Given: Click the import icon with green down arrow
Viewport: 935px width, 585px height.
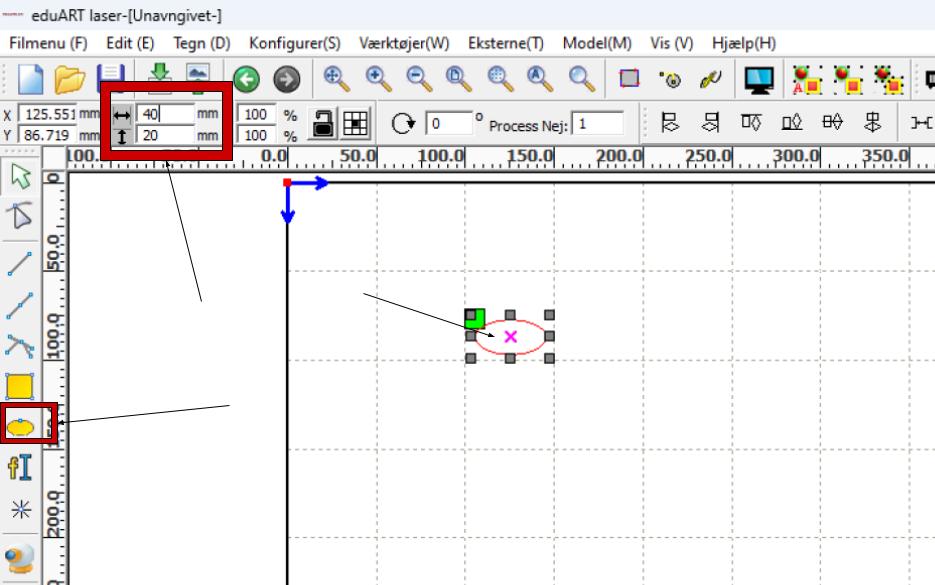Looking at the screenshot, I should pyautogui.click(x=159, y=78).
